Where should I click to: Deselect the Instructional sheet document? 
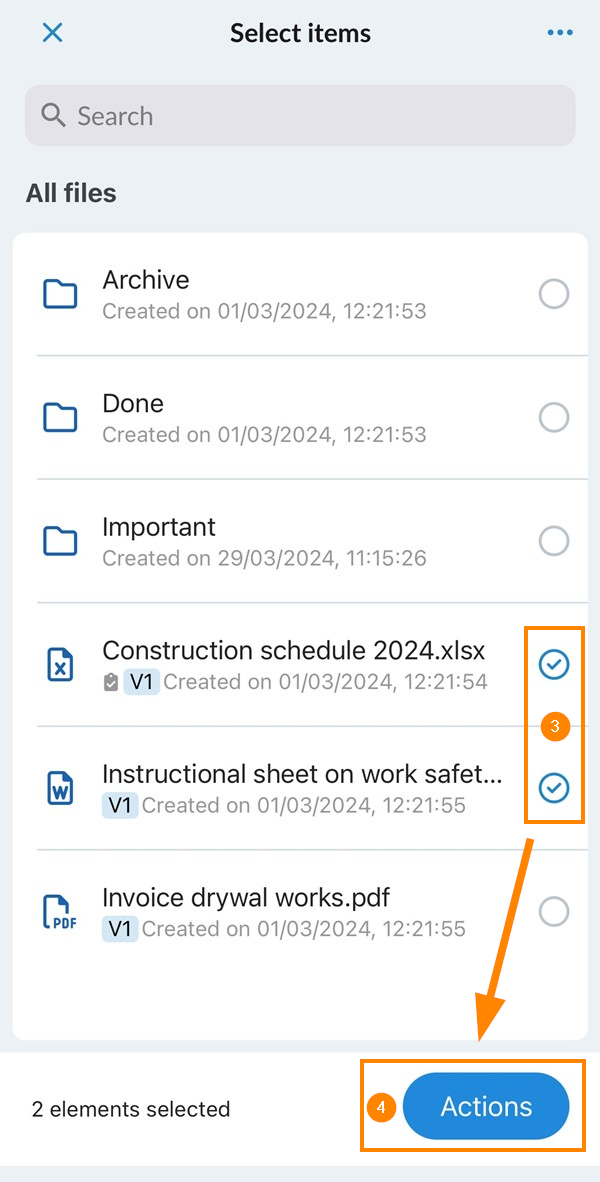pyautogui.click(x=553, y=788)
